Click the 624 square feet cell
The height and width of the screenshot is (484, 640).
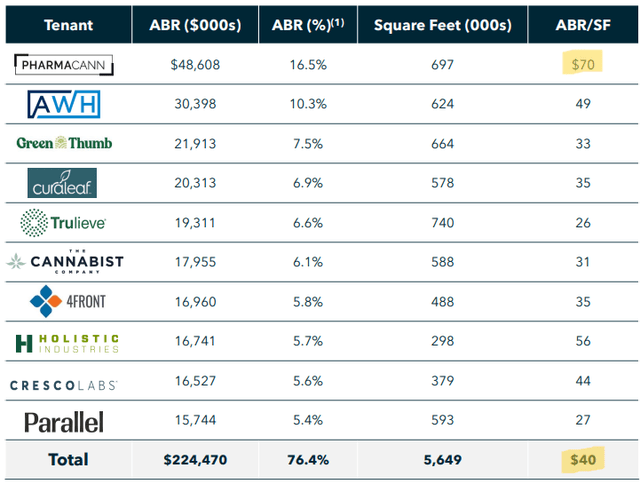click(442, 104)
